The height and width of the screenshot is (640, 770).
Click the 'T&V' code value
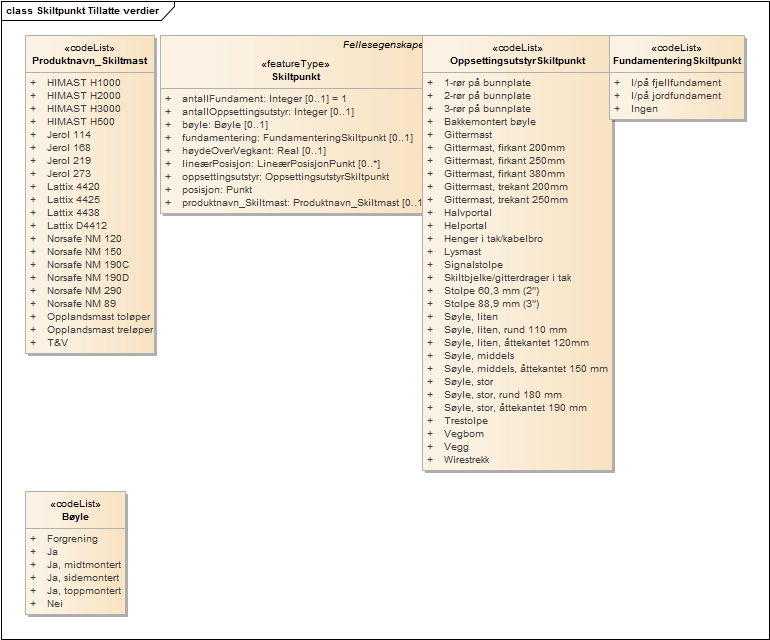point(58,343)
